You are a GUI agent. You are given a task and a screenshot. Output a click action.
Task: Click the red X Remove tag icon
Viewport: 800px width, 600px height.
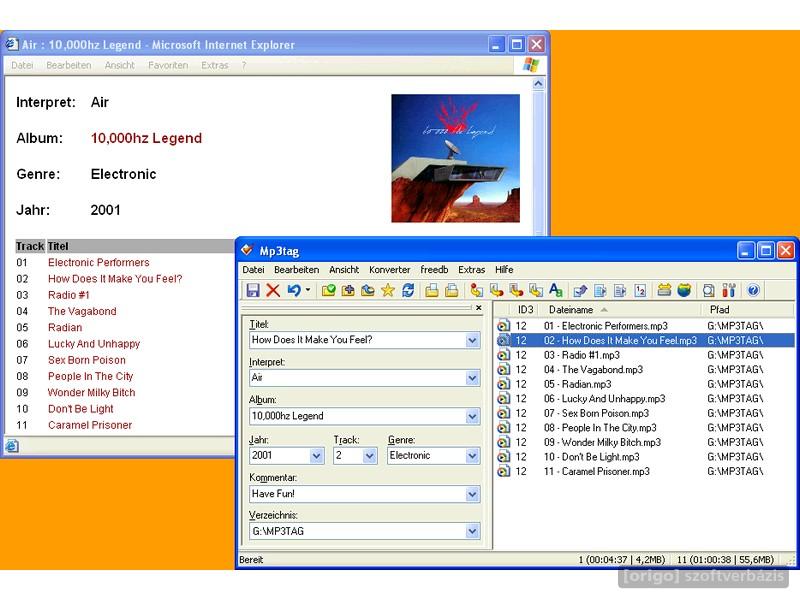pos(273,290)
